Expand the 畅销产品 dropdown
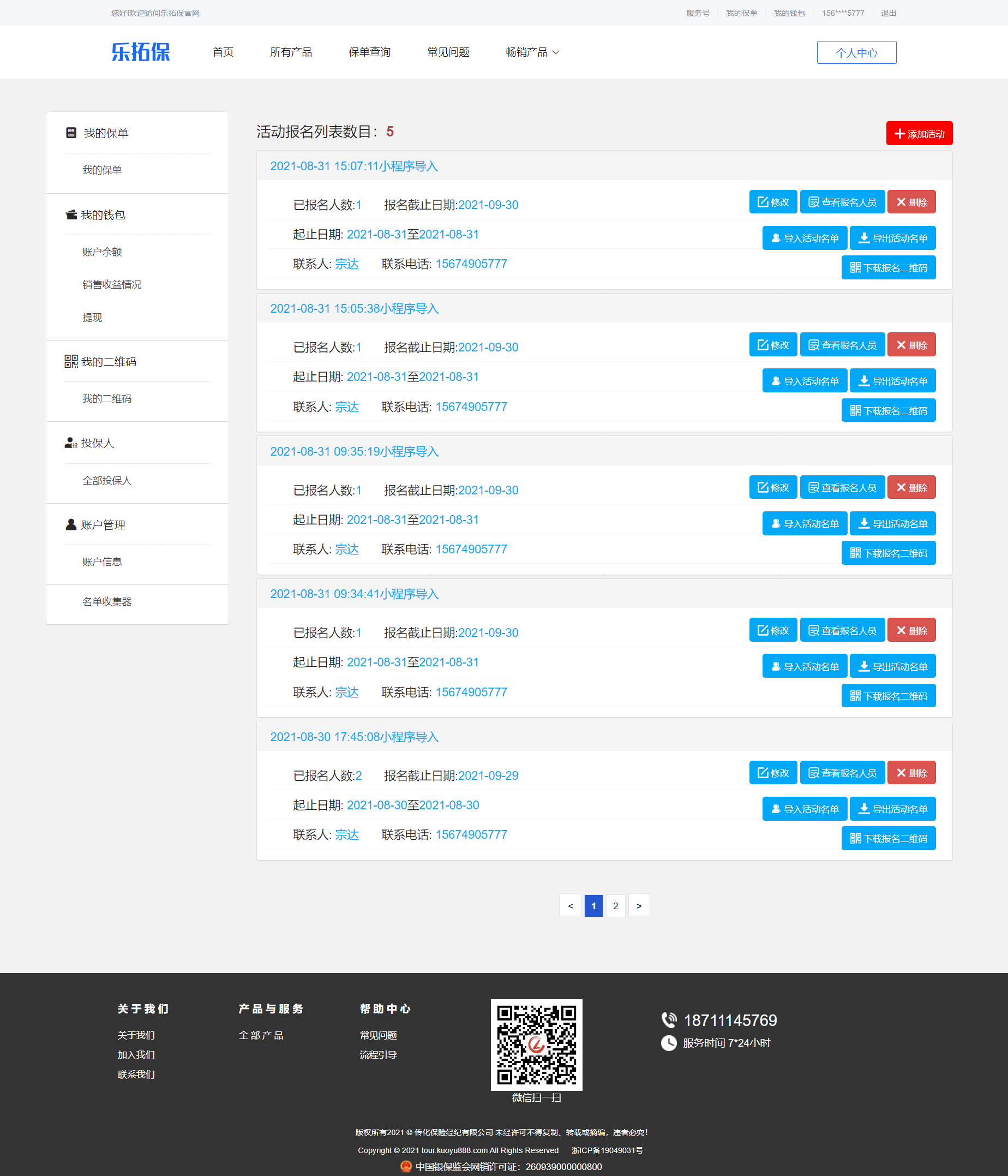The width and height of the screenshot is (1008, 1176). (x=532, y=52)
